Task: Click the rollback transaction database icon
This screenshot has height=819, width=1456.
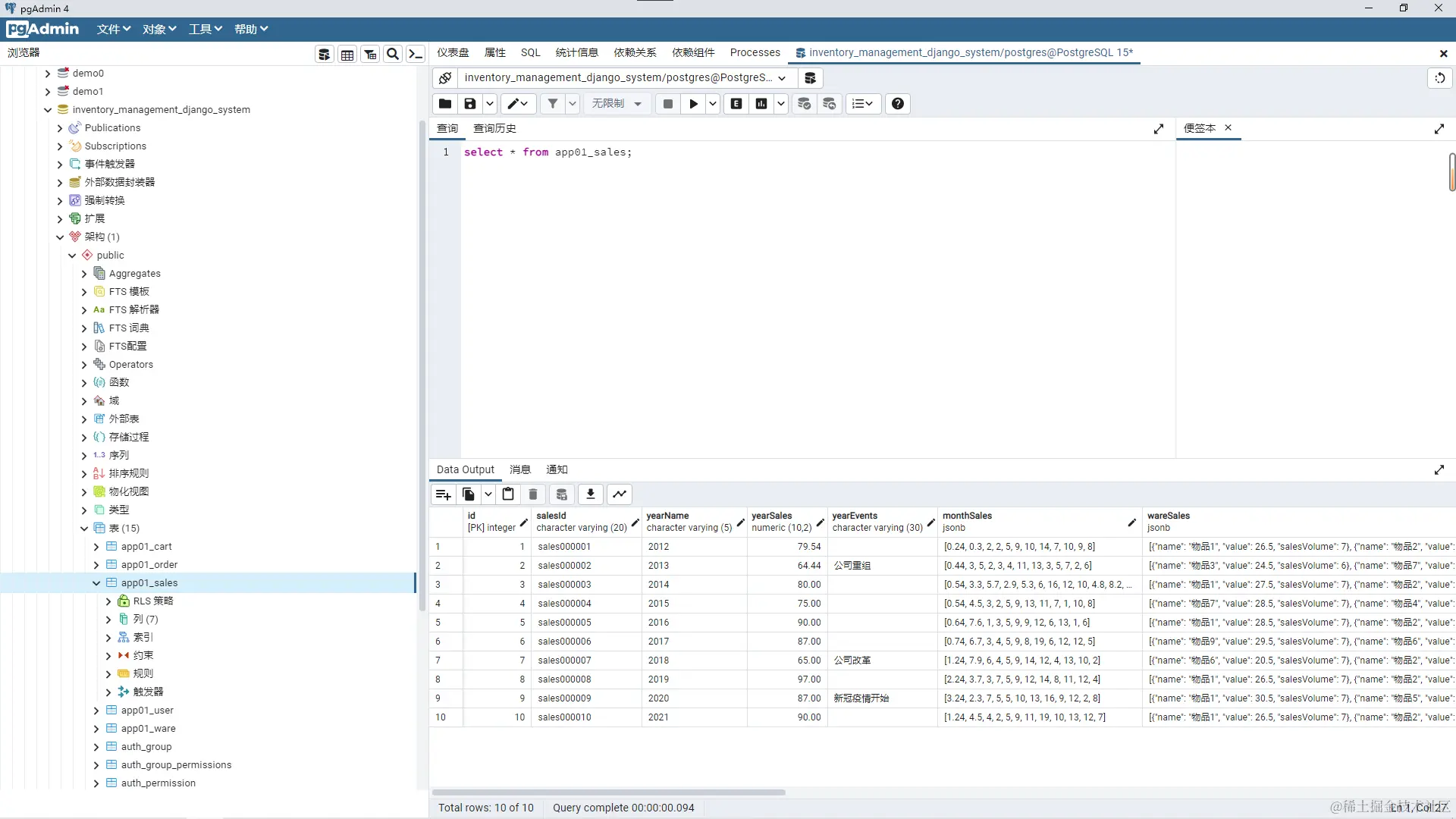Action: tap(830, 104)
